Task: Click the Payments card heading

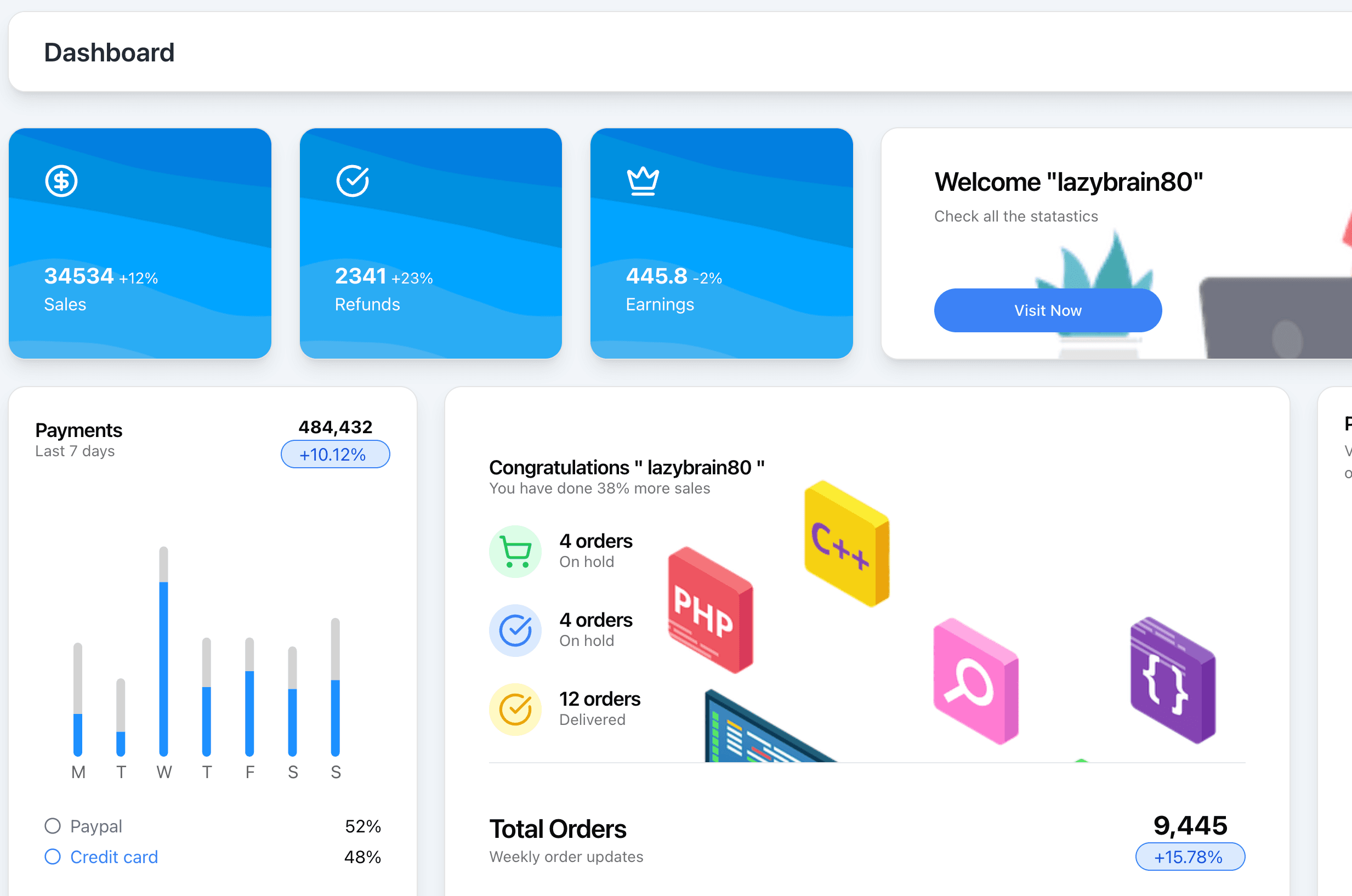Action: coord(79,430)
